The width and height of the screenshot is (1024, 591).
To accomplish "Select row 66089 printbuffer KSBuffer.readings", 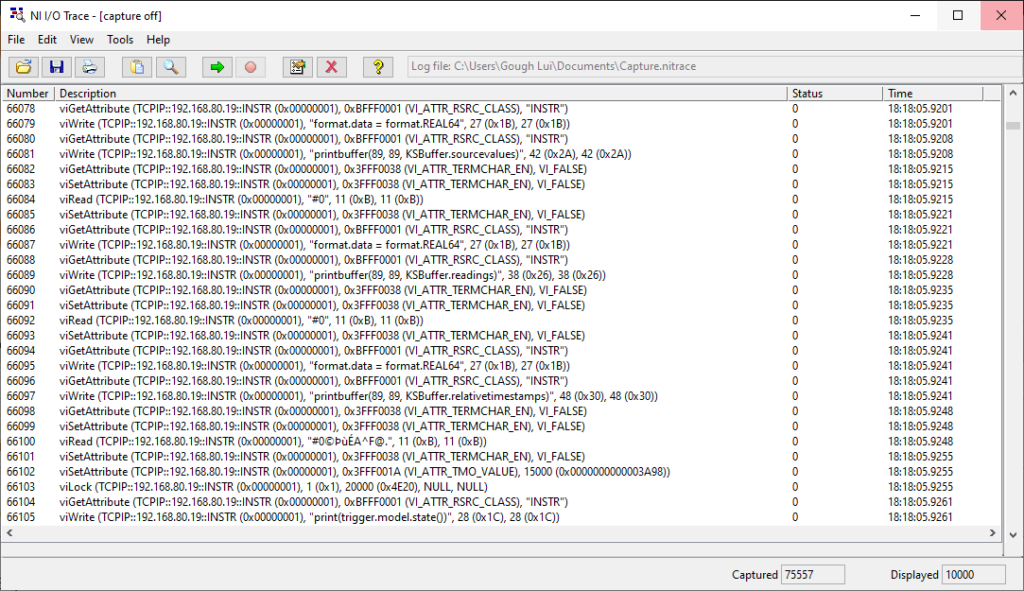I will pyautogui.click(x=502, y=275).
